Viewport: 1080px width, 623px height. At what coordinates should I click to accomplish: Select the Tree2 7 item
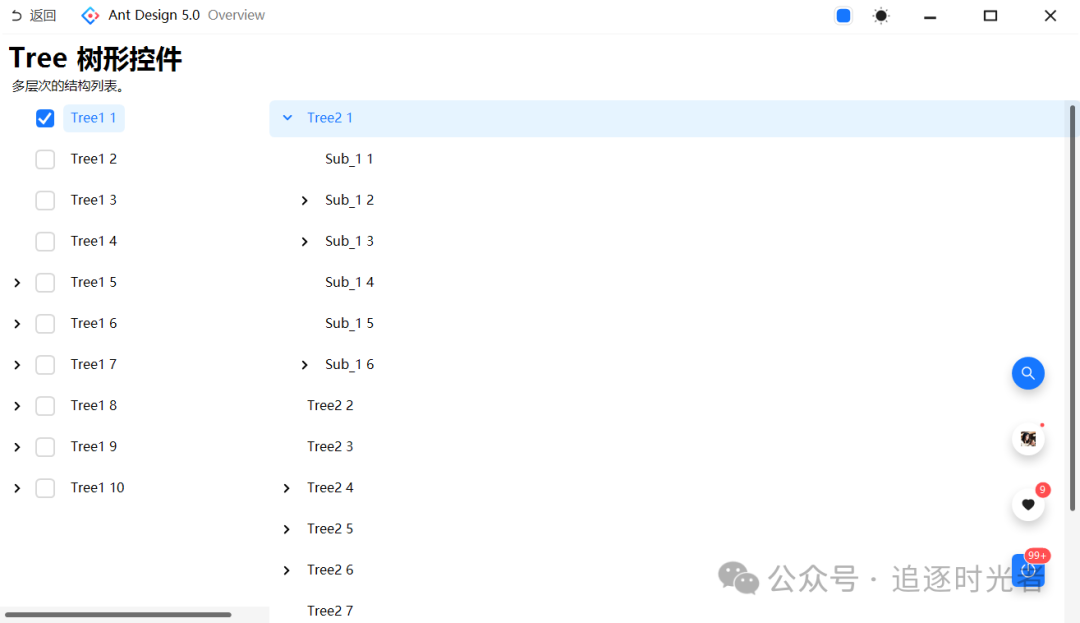pyautogui.click(x=330, y=611)
